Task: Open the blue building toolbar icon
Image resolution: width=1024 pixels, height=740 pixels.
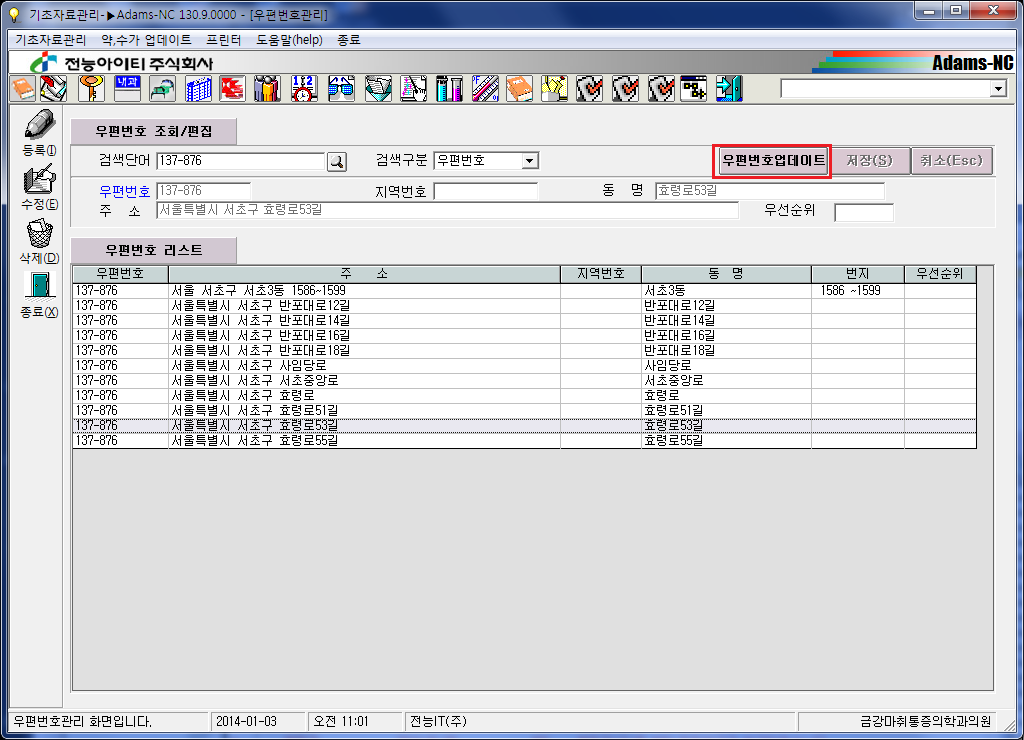Action: click(199, 88)
